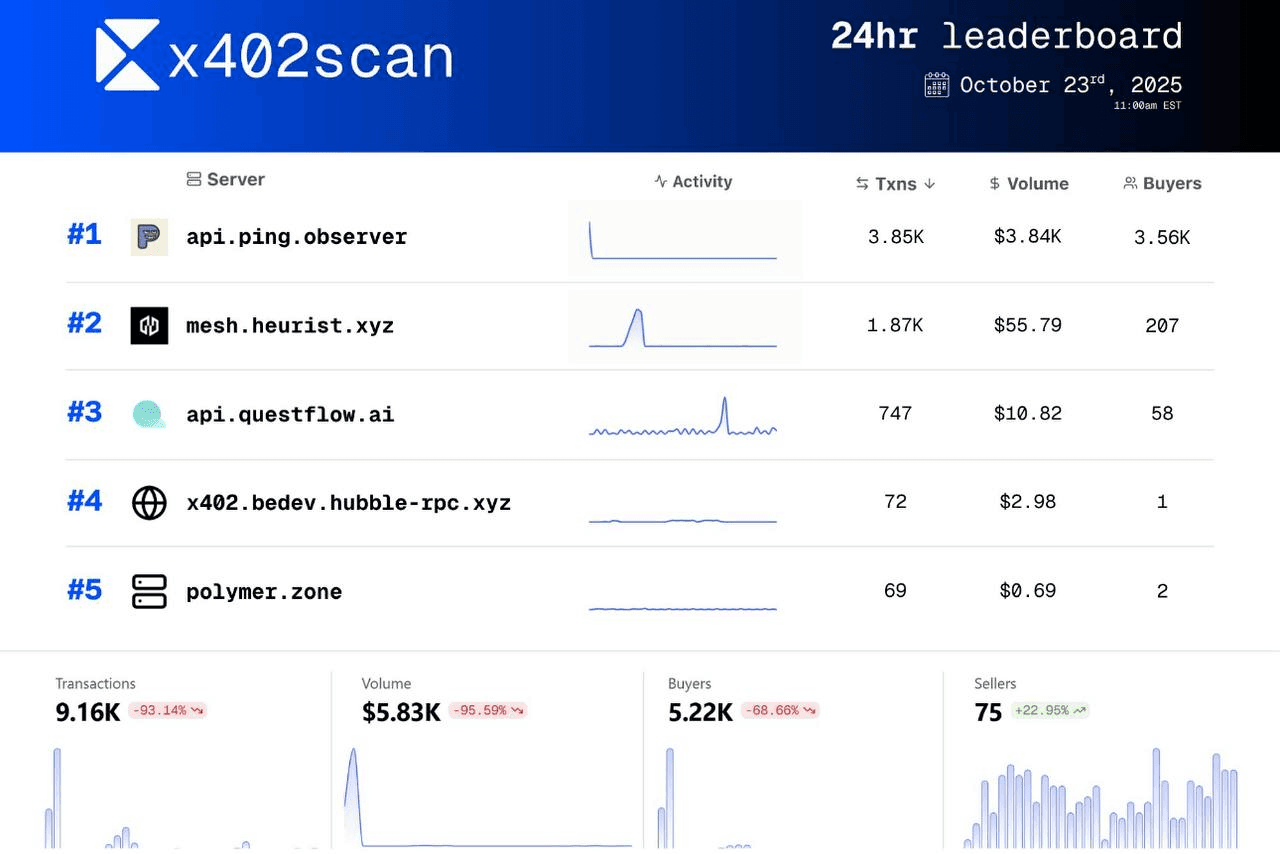The image size is (1280, 854).
Task: Open the api.ping.observer server link
Action: point(296,238)
